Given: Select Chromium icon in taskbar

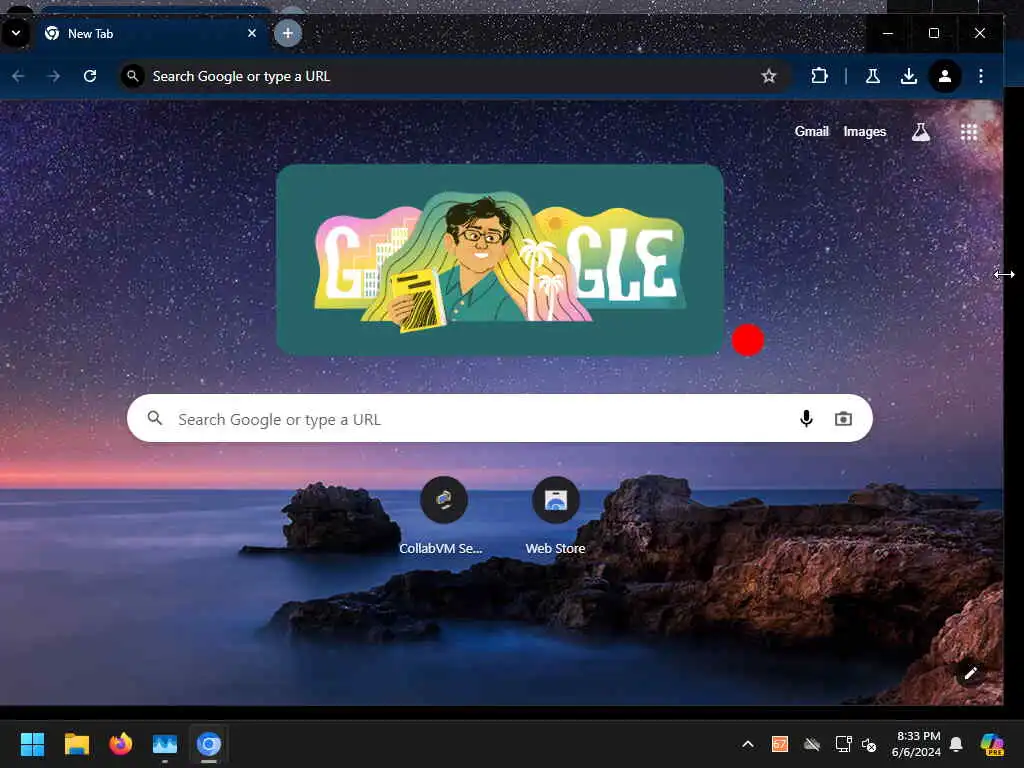Looking at the screenshot, I should [209, 744].
